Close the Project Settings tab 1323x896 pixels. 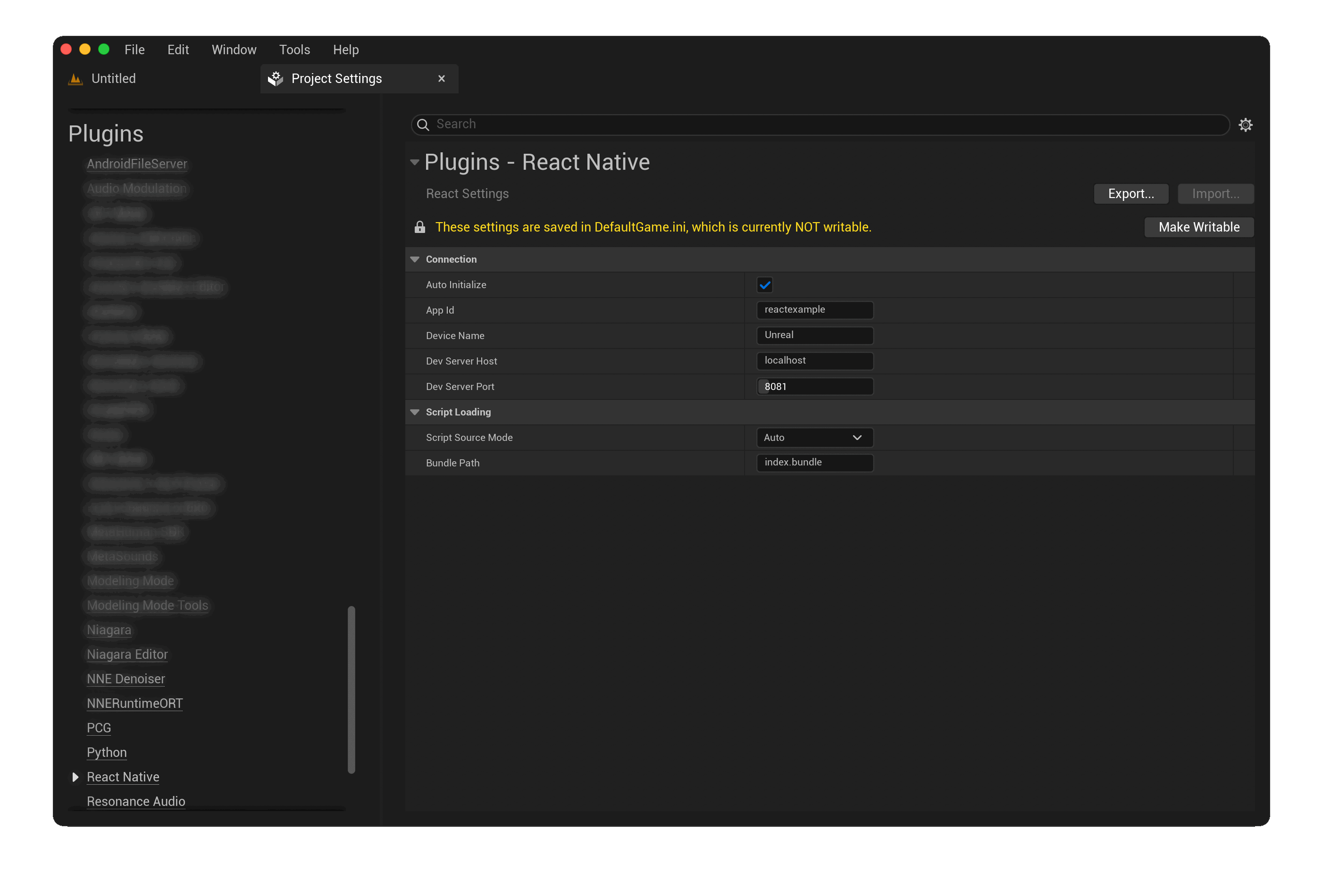coord(441,78)
